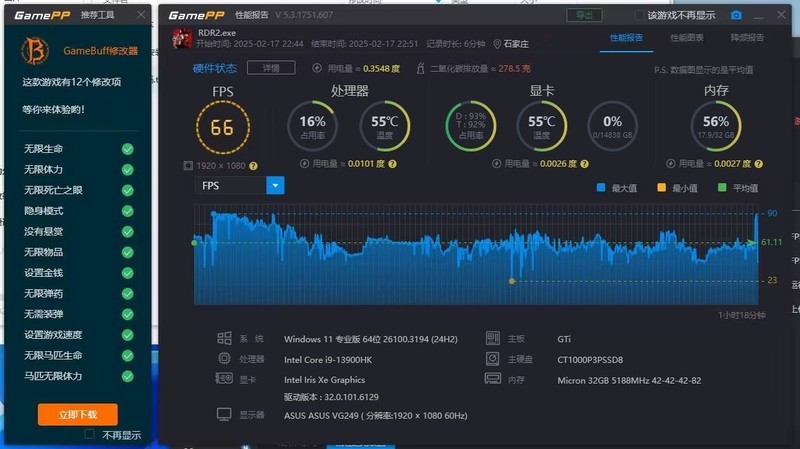Toggle the 马匹无限体力 cheat checkmark
The image size is (800, 449).
point(128,376)
